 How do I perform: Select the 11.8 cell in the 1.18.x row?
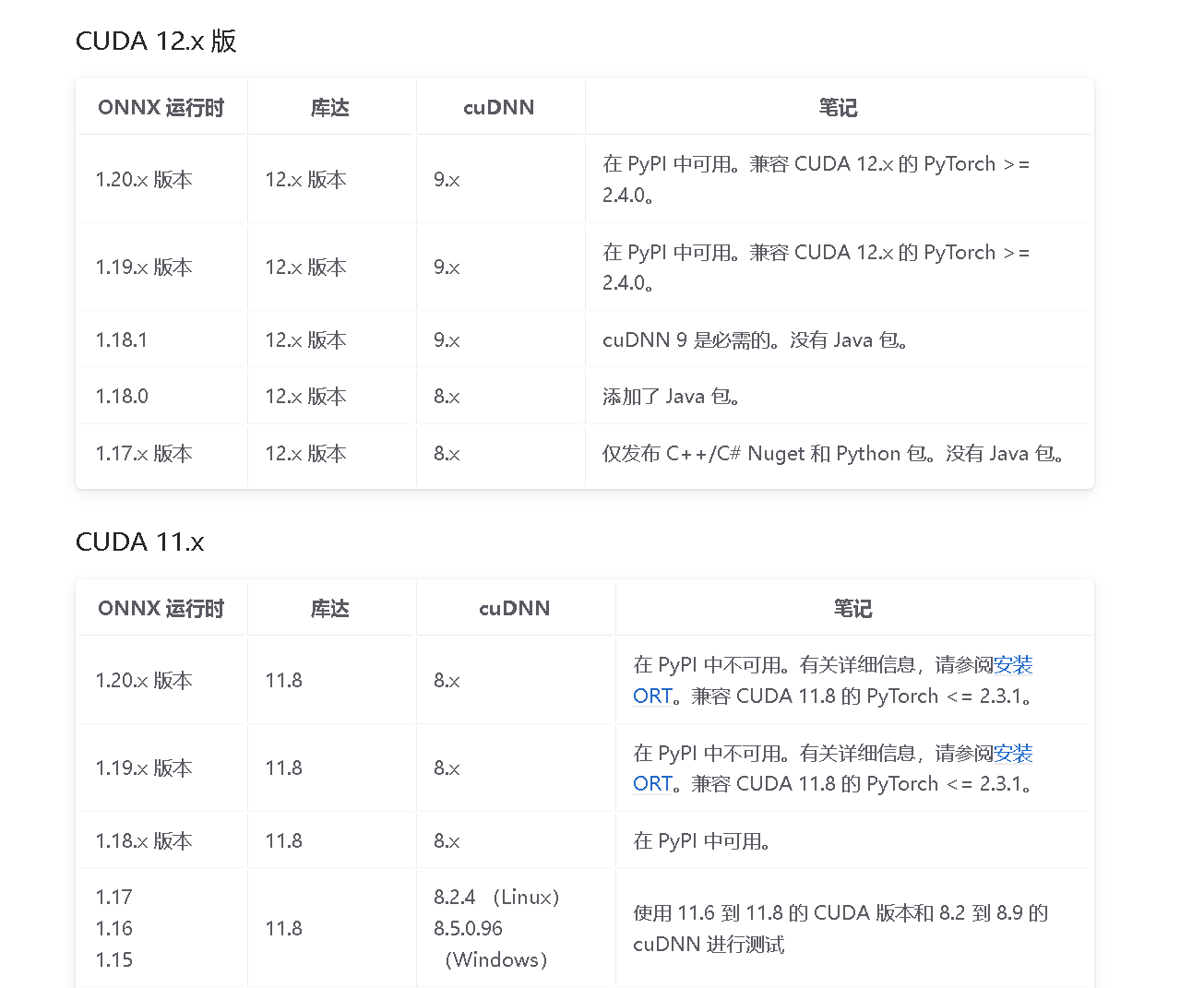pos(282,840)
